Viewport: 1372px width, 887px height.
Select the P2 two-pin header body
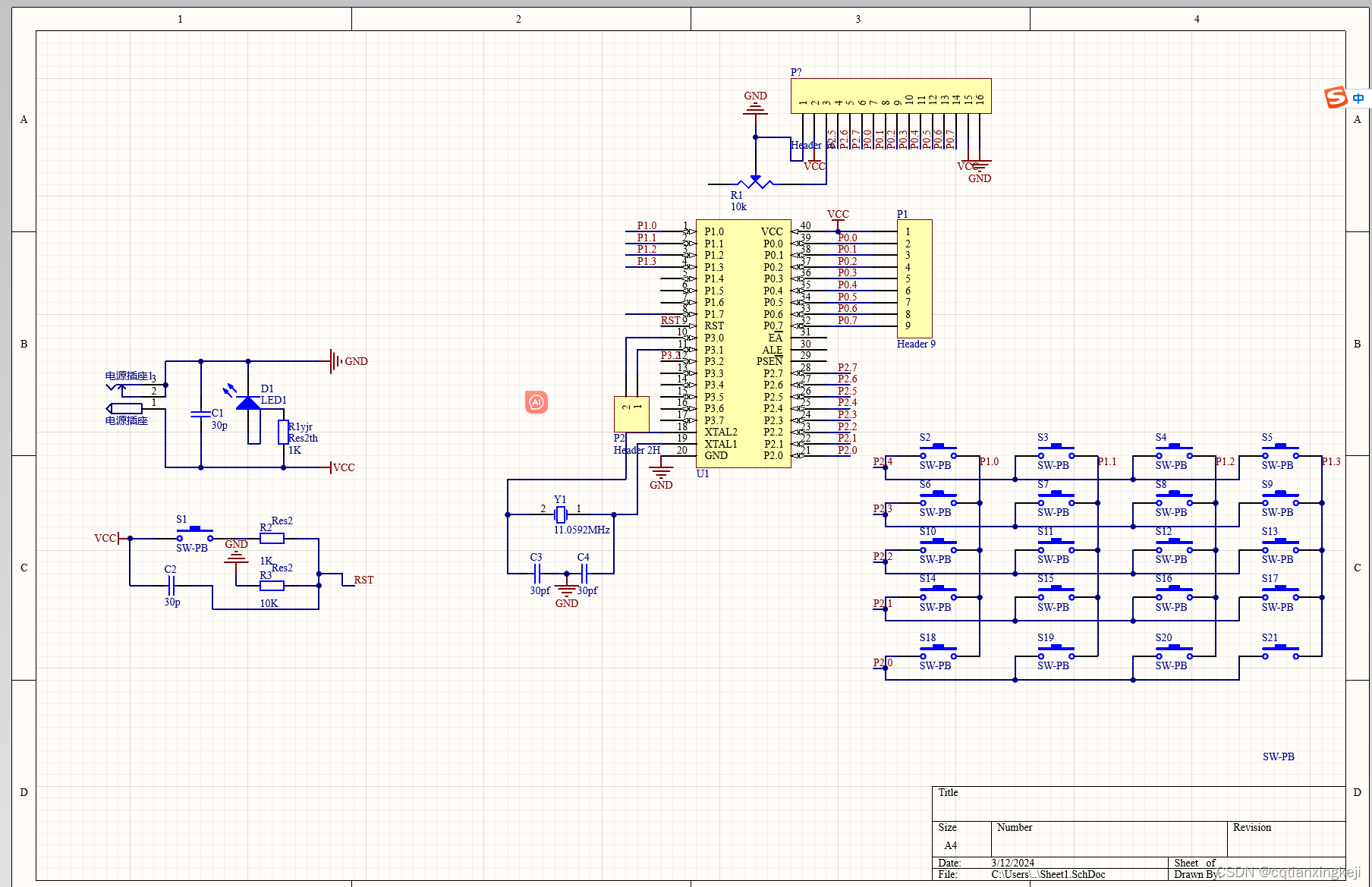631,414
